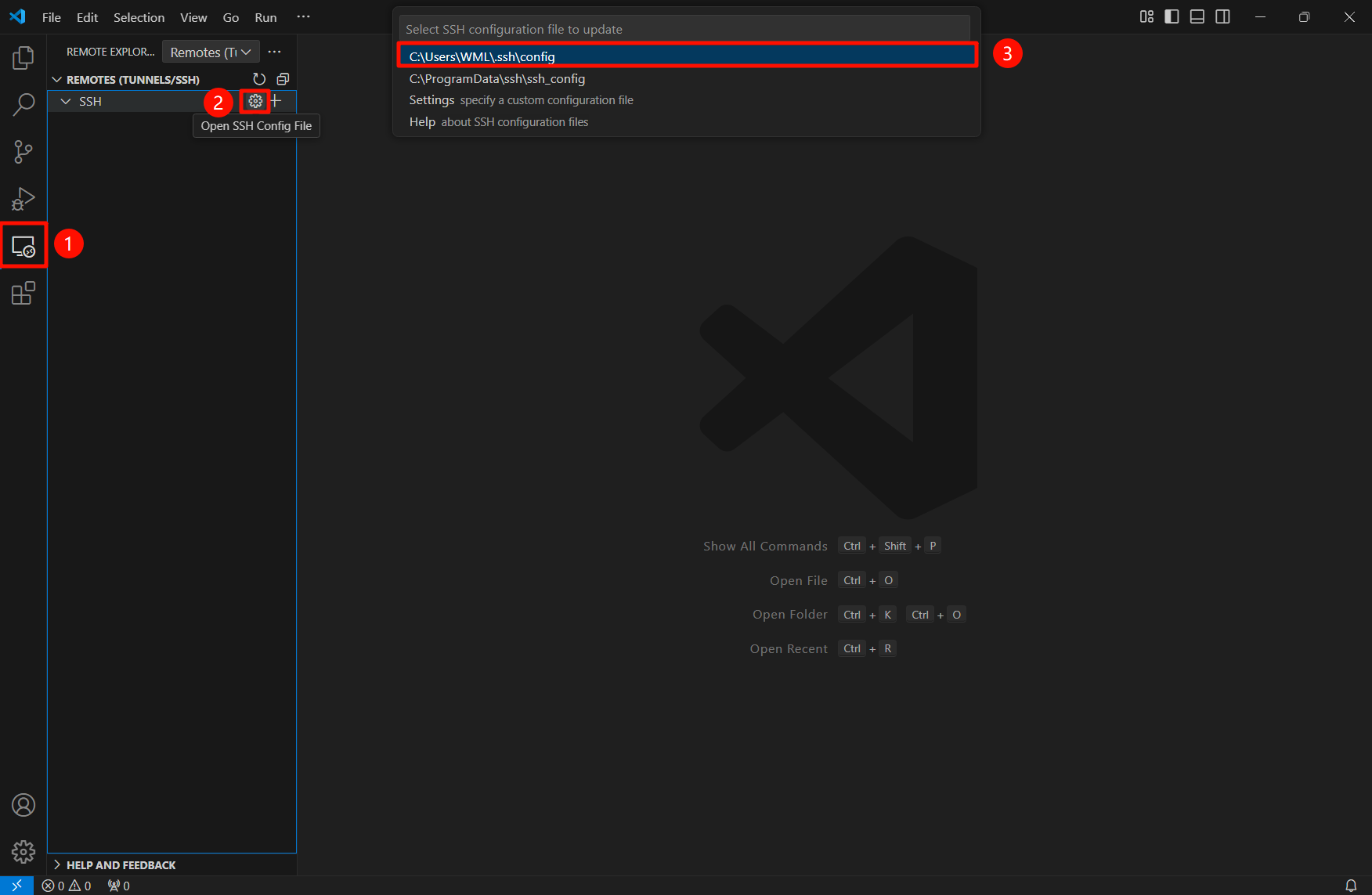Collapse the SSH tree node
The width and height of the screenshot is (1372, 895).
[66, 102]
